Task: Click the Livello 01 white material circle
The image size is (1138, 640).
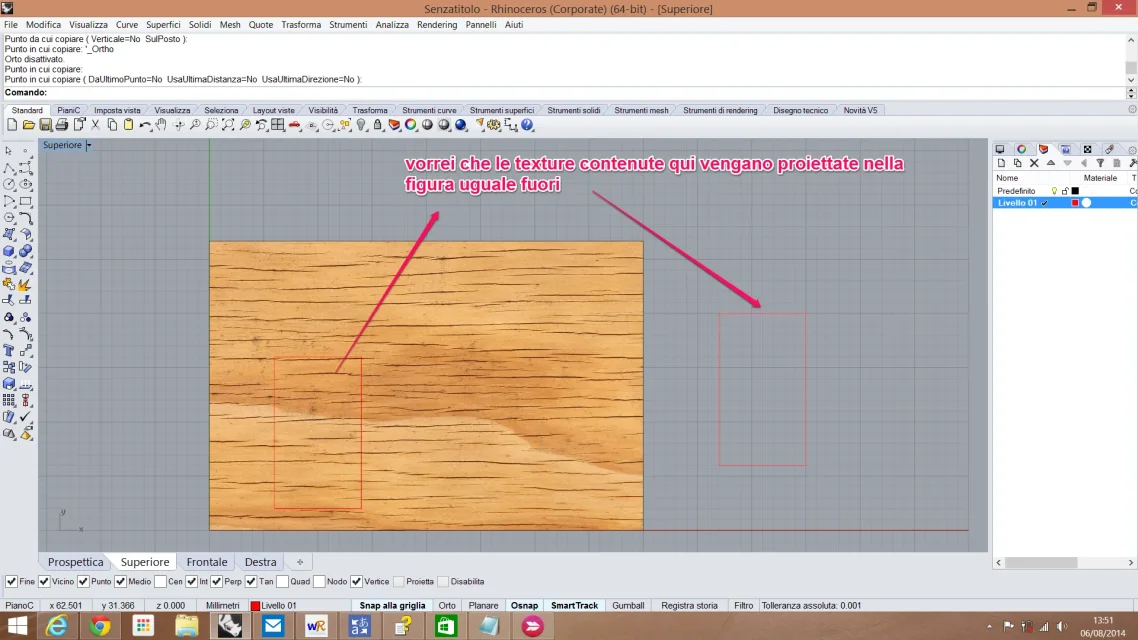Action: pyautogui.click(x=1086, y=203)
